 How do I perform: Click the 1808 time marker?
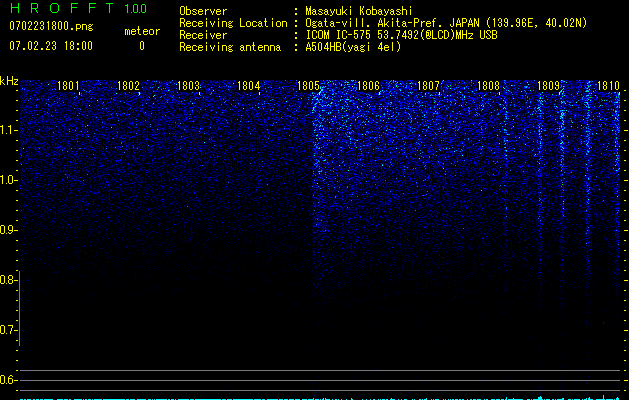point(488,86)
